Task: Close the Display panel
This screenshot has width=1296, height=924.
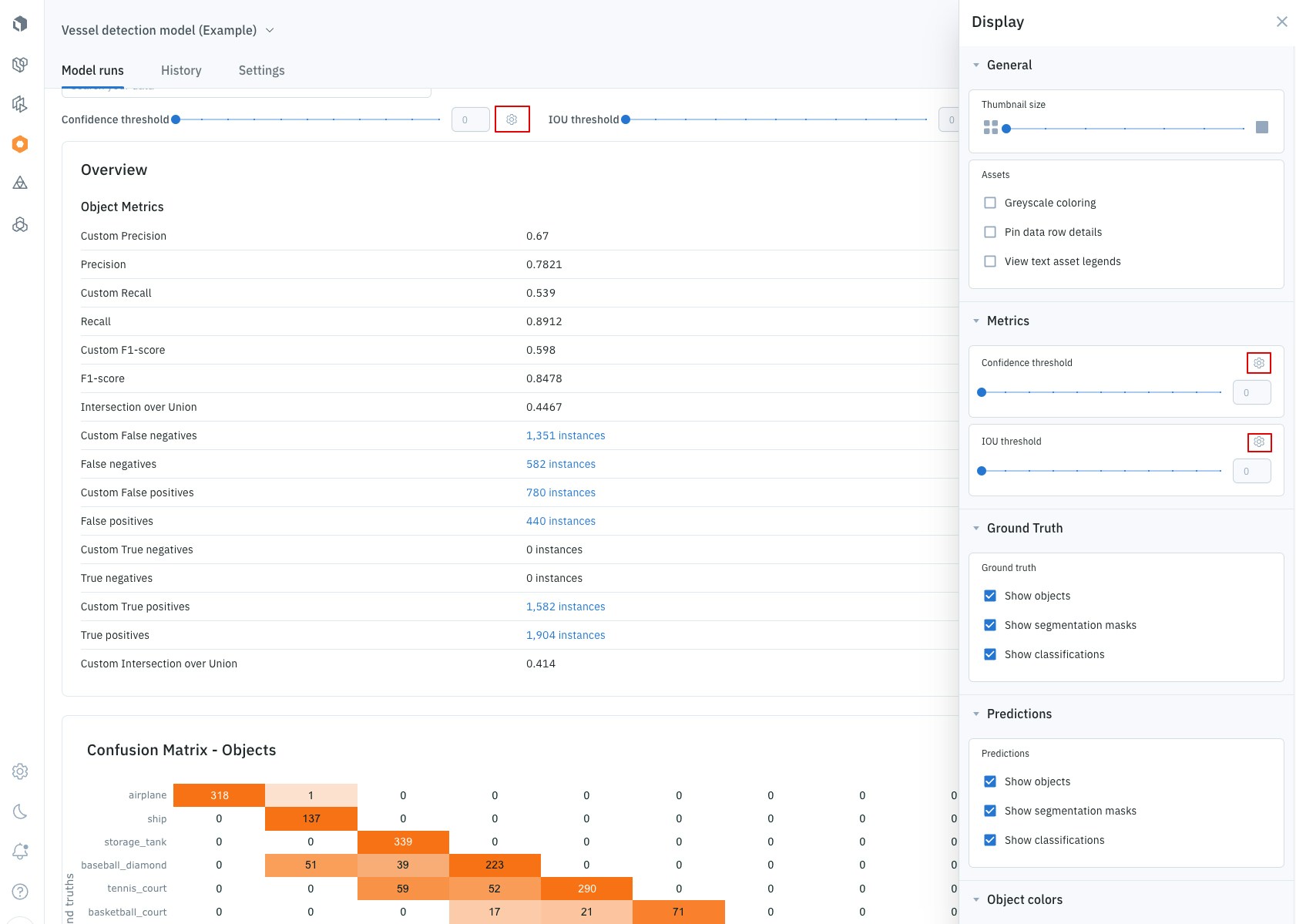Action: (1281, 22)
